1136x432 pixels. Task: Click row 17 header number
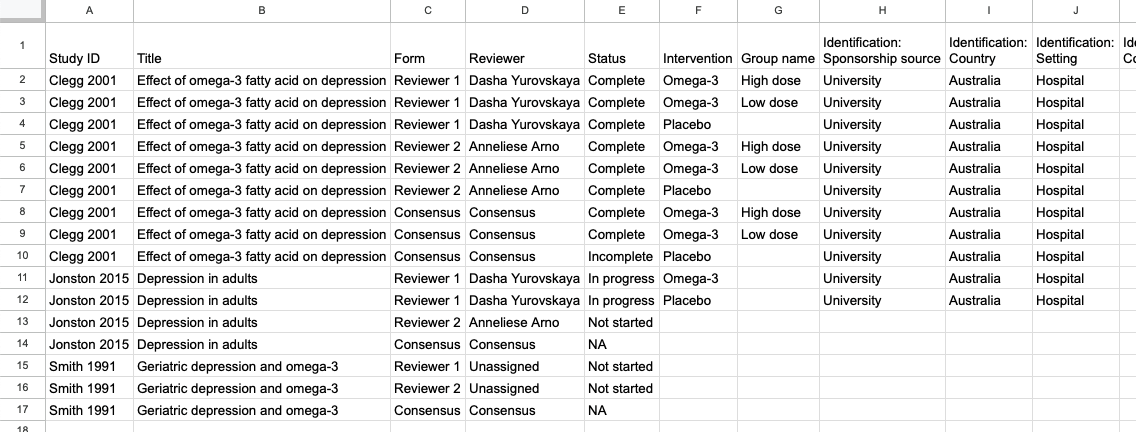[x=21, y=410]
